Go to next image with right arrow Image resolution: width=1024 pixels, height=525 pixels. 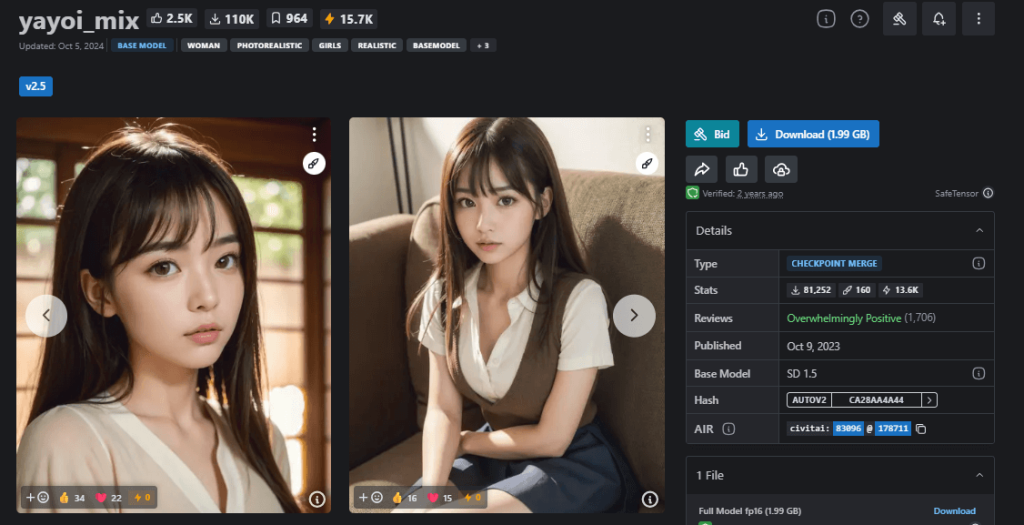tap(634, 316)
